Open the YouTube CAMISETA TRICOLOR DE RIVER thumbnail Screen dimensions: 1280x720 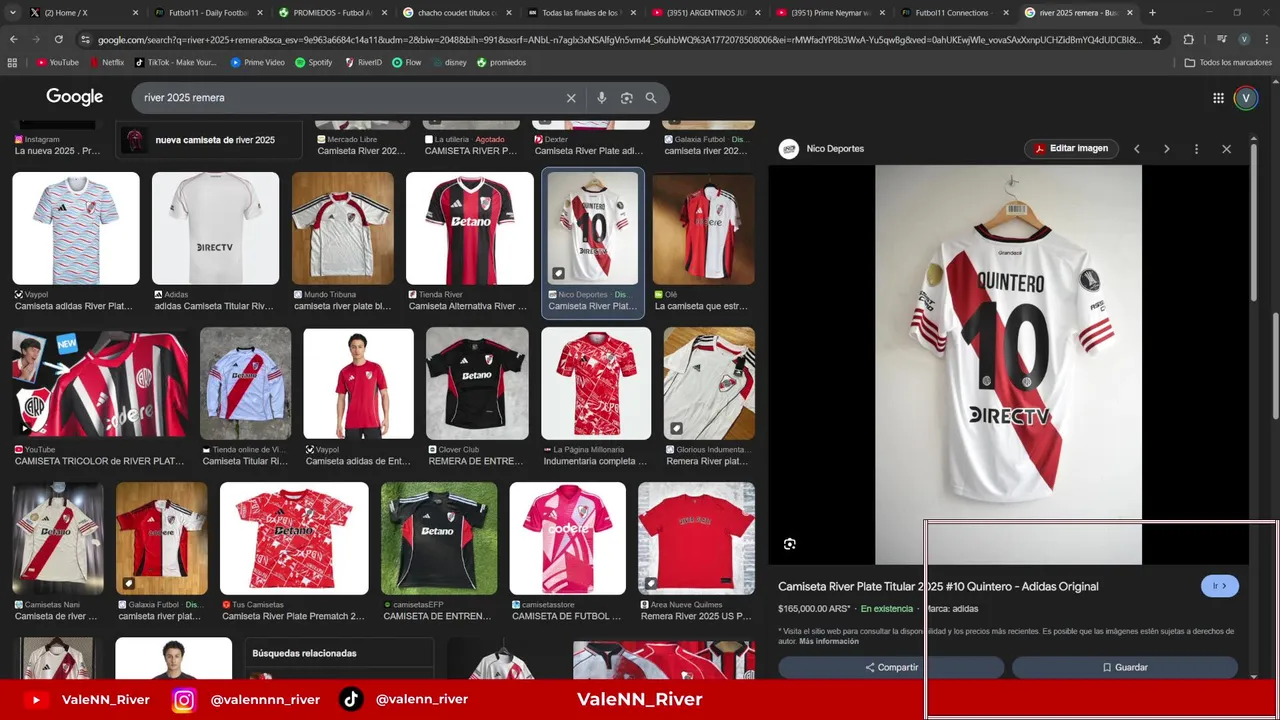pos(100,383)
